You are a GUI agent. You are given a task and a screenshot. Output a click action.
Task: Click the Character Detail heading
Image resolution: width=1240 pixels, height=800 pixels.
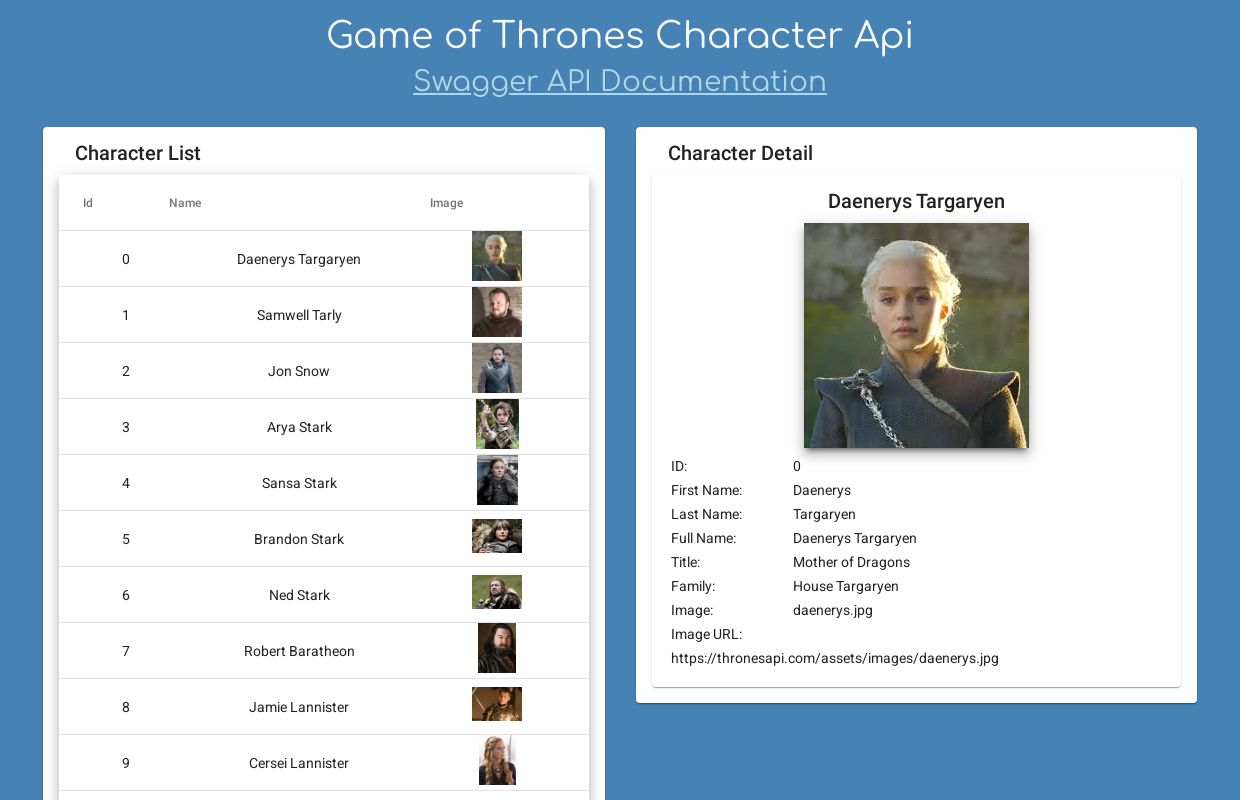click(x=740, y=153)
